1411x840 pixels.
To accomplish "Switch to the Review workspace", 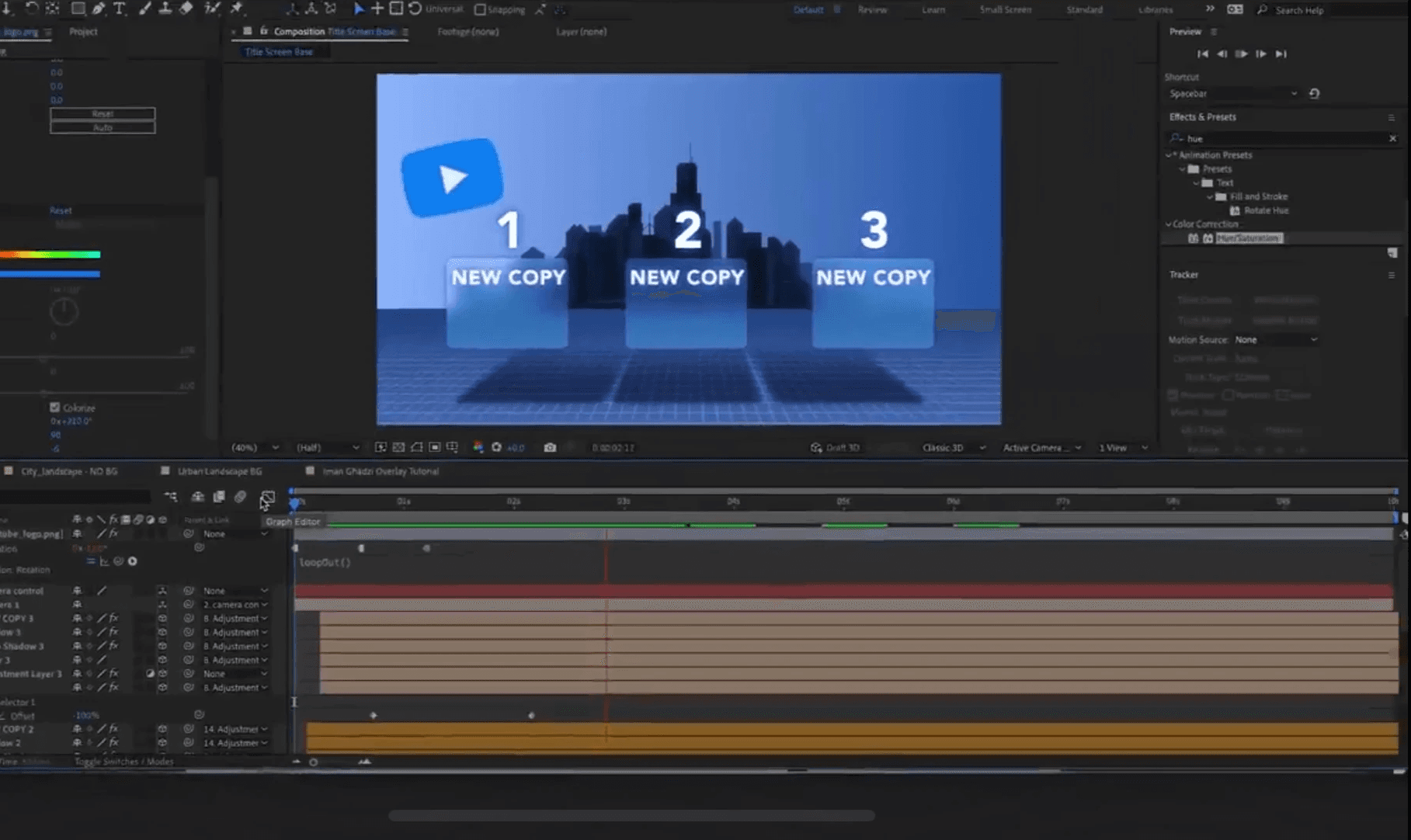I will pyautogui.click(x=872, y=10).
